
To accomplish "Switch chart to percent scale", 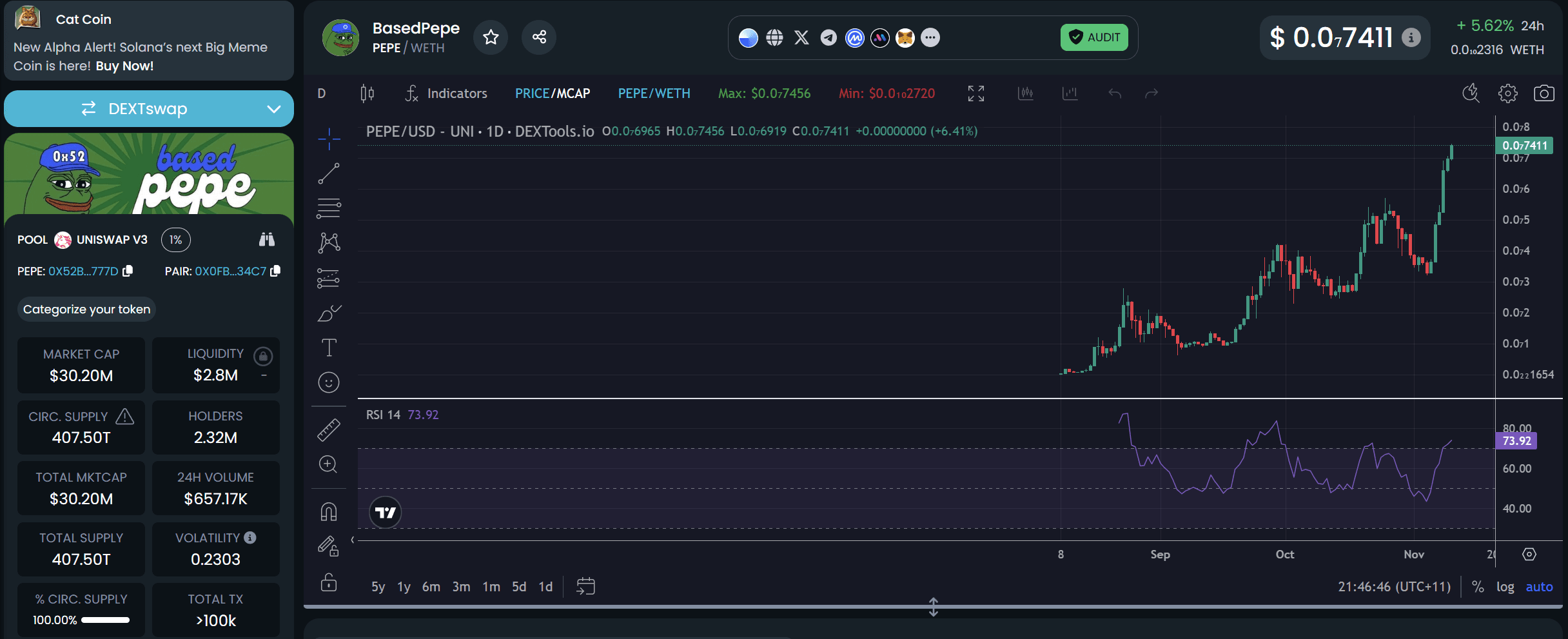I will tap(1478, 587).
